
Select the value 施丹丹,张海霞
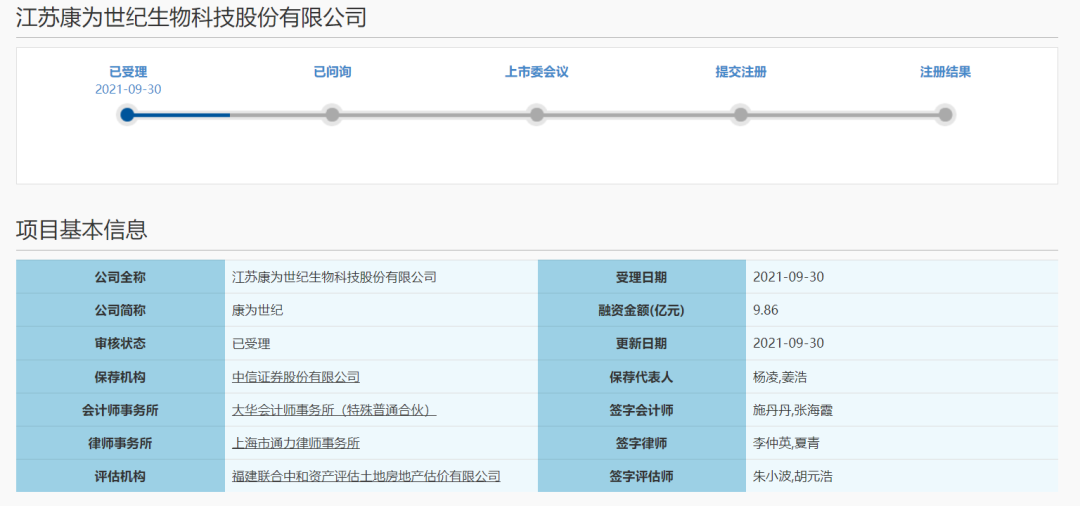(793, 410)
